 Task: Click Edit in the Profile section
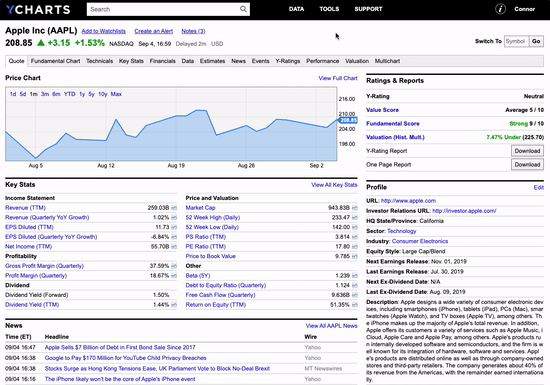(538, 188)
